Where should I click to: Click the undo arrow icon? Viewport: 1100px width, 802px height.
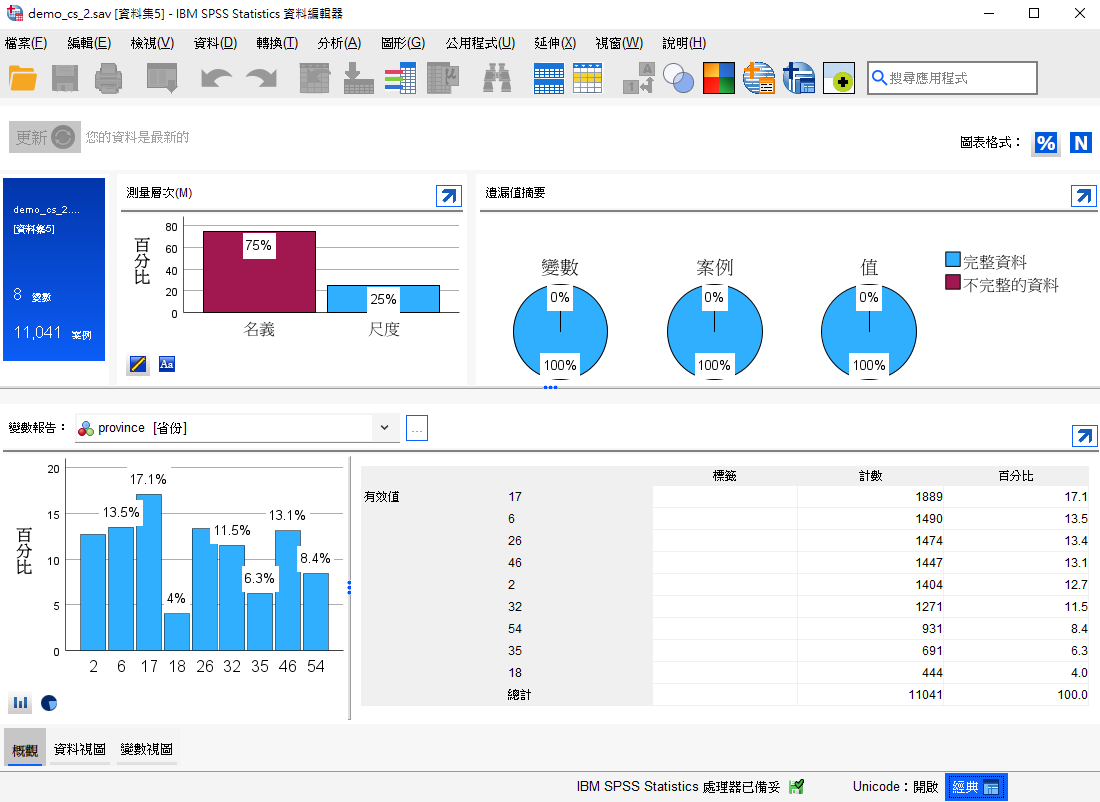pos(215,78)
